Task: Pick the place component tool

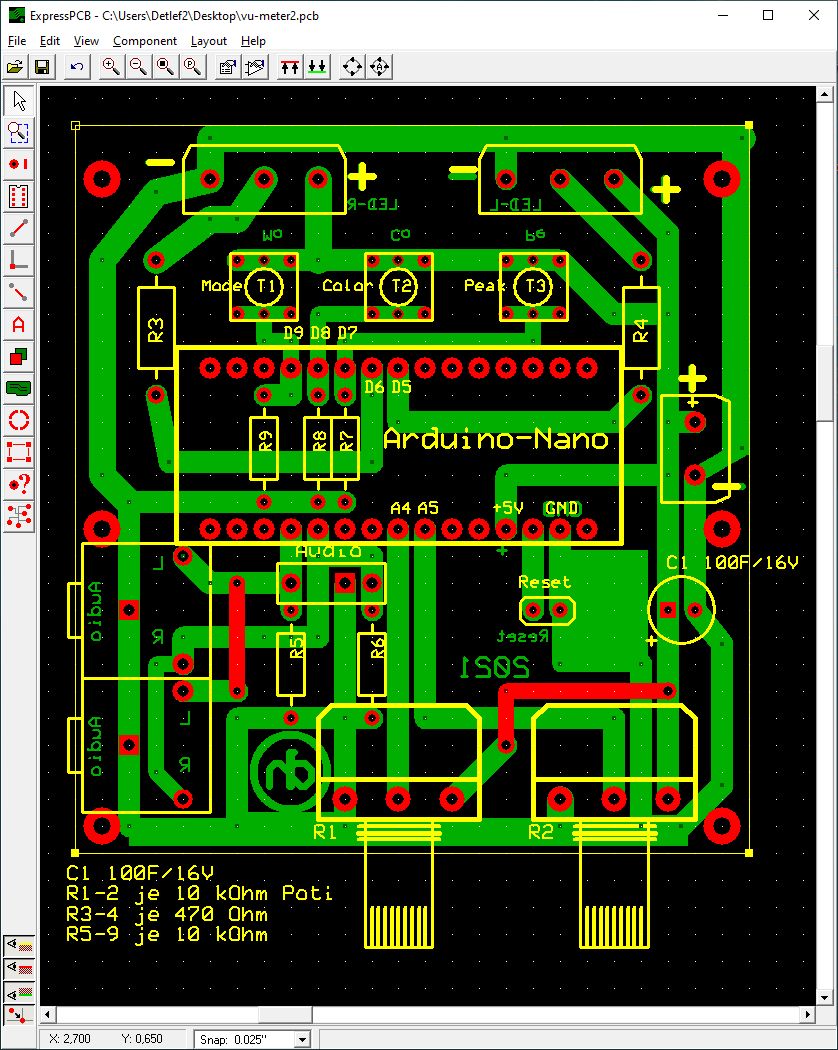Action: [x=19, y=196]
